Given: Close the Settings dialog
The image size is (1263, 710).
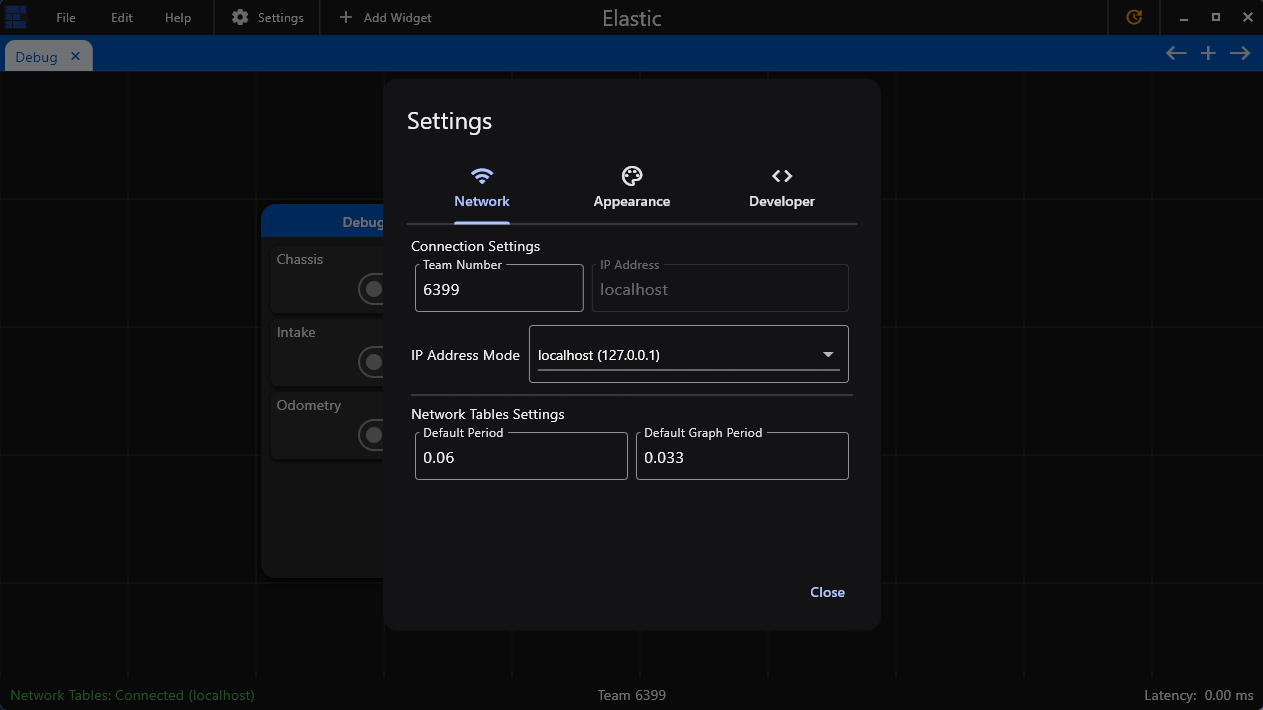Looking at the screenshot, I should [x=827, y=592].
